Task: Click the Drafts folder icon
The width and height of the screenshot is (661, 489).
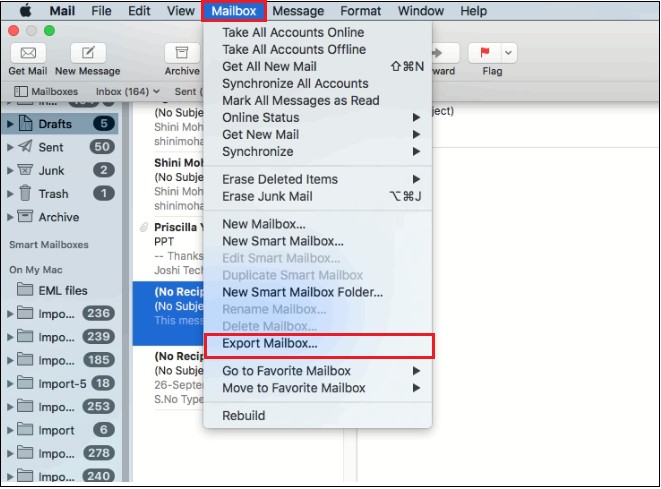Action: coord(25,123)
